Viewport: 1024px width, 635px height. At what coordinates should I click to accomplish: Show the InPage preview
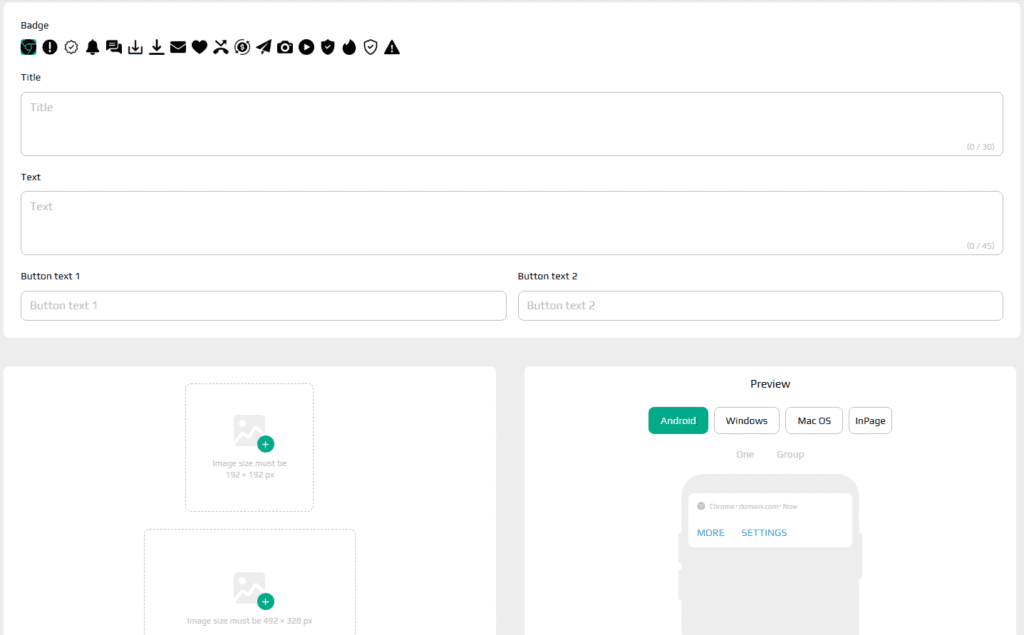[x=870, y=421]
